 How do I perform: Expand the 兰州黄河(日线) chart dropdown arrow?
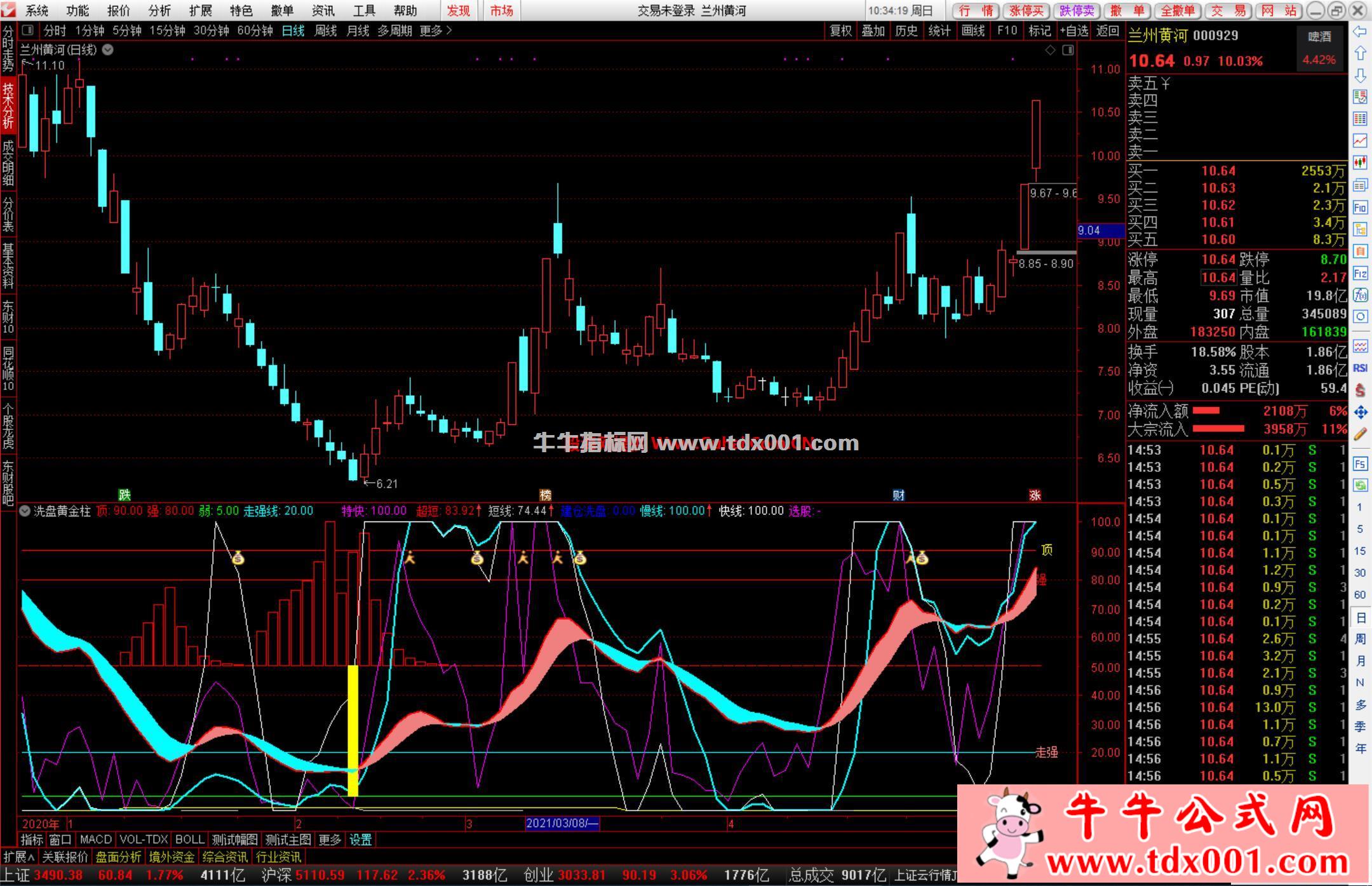click(108, 50)
